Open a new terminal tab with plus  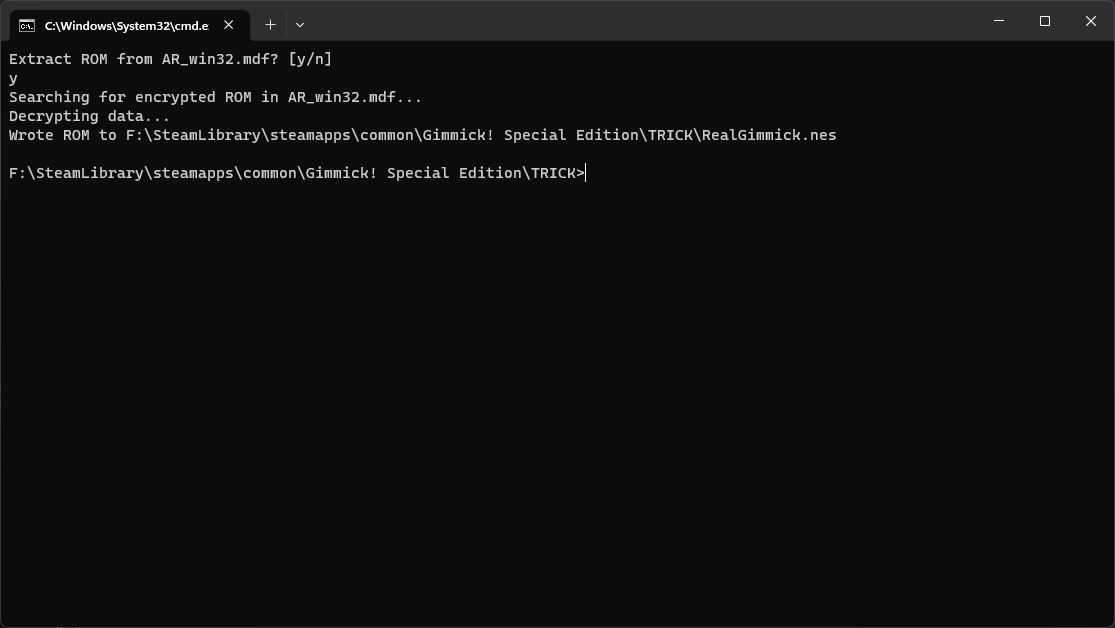coord(270,25)
